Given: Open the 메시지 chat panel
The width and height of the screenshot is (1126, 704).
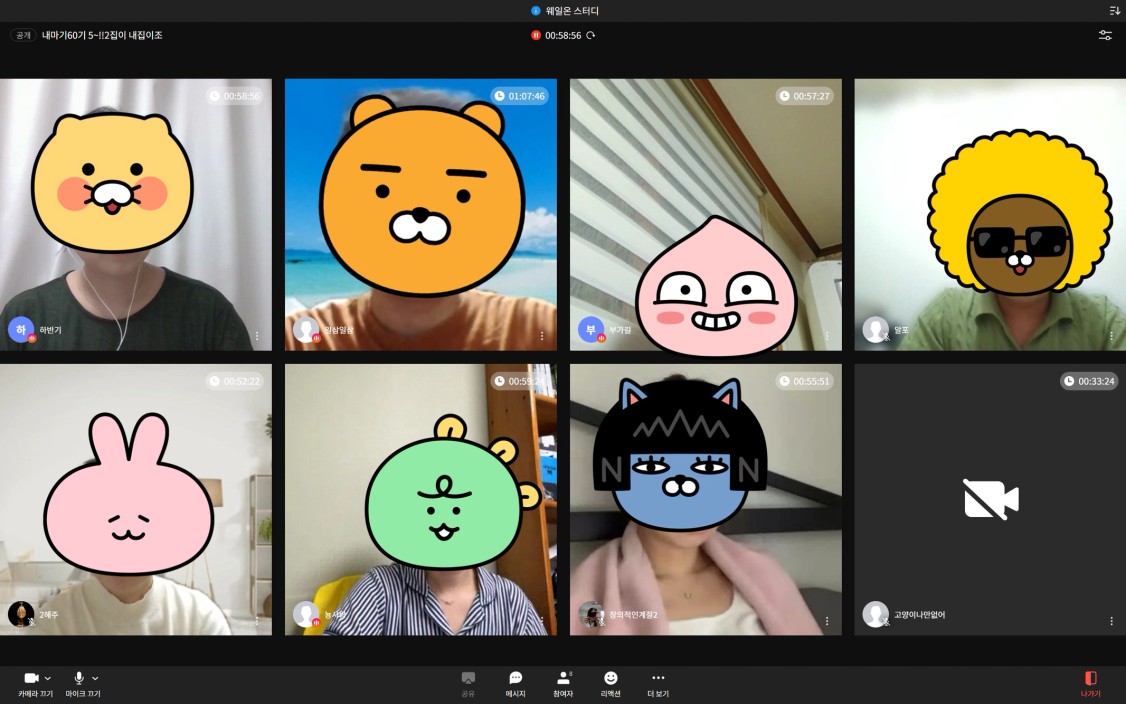Looking at the screenshot, I should [x=515, y=683].
